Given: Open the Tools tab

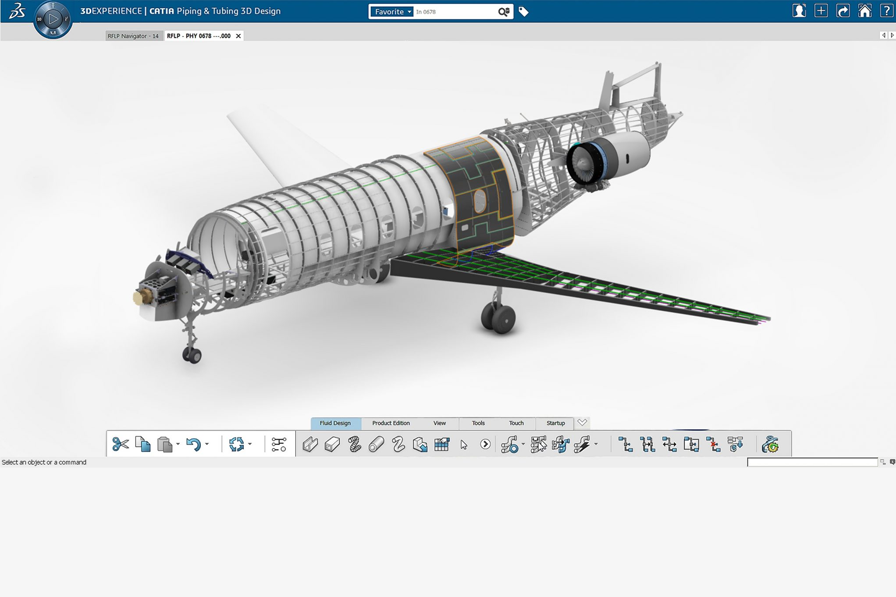Looking at the screenshot, I should point(478,423).
